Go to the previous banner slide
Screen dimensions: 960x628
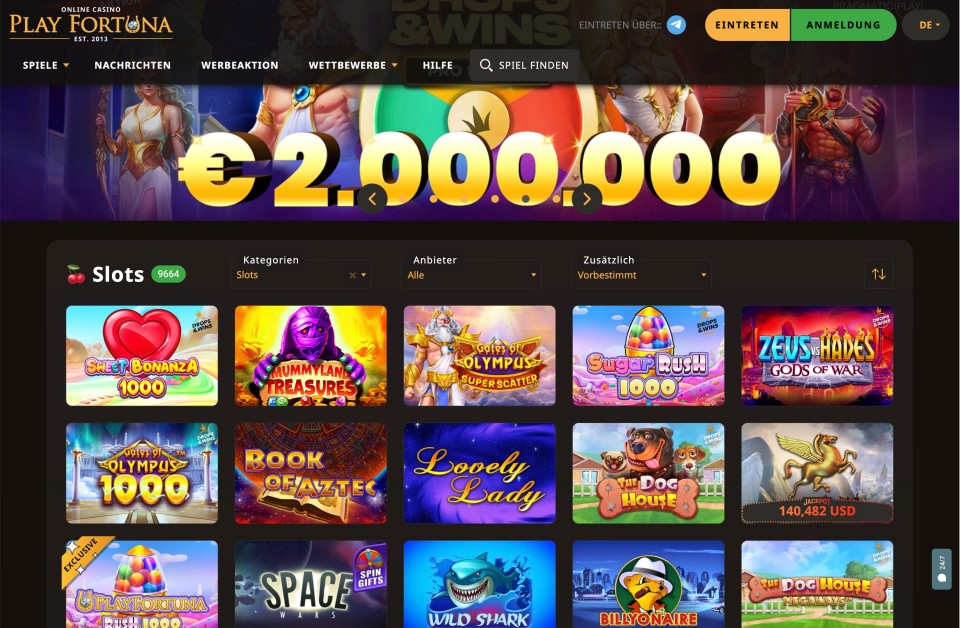tap(372, 199)
